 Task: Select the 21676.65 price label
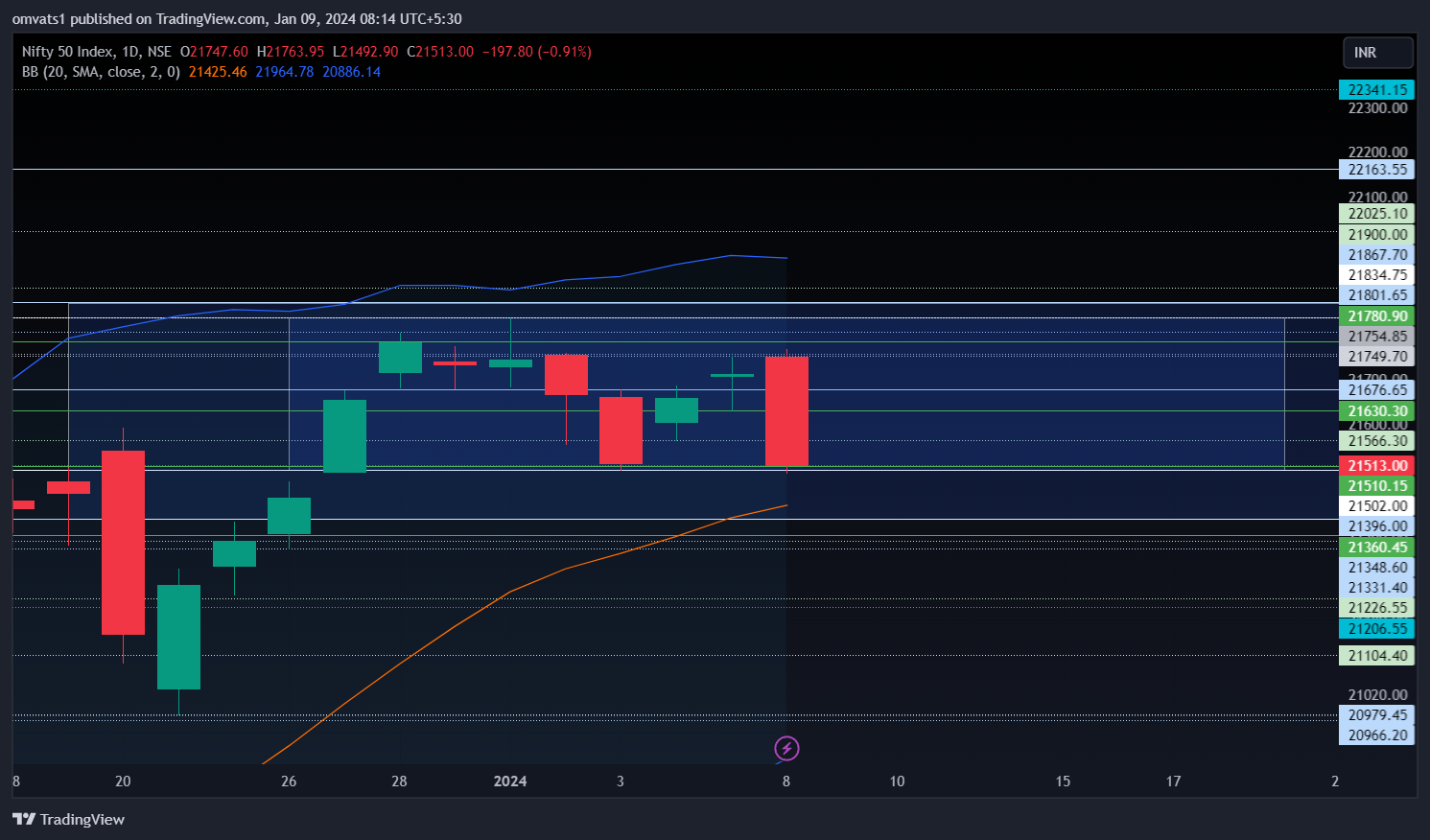(x=1376, y=390)
